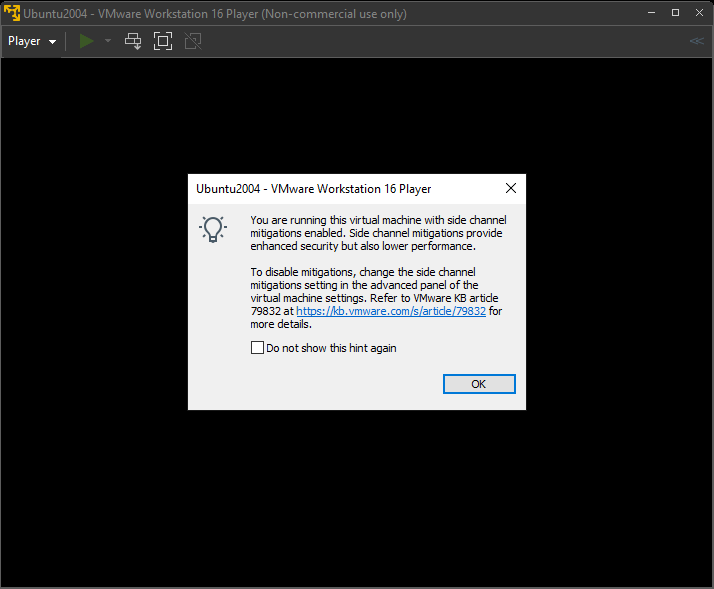Click the Unity mode toolbar icon
Viewport: 714px width, 589px height.
(193, 41)
